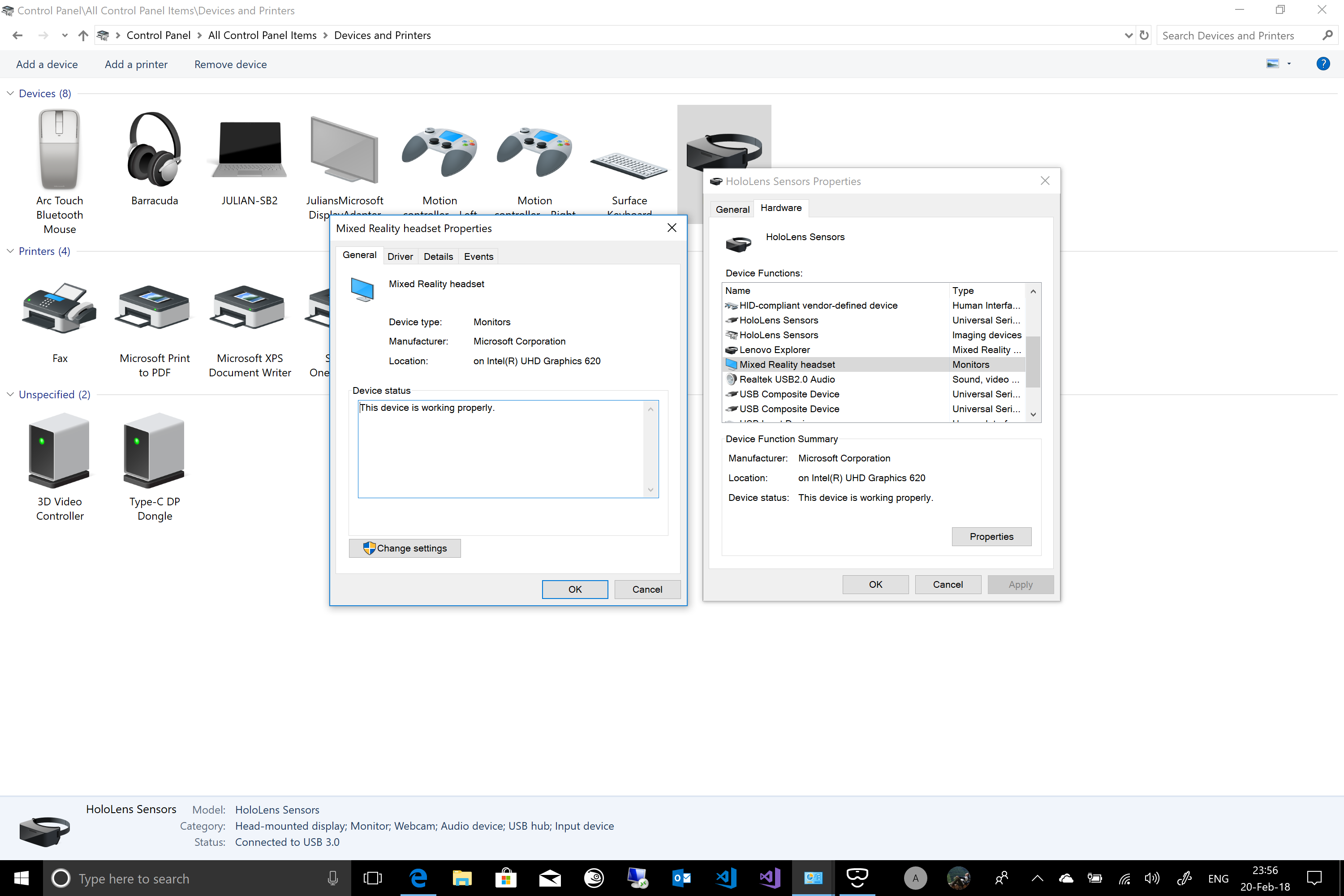The height and width of the screenshot is (896, 1344).
Task: Open the help button in Devices and Printers
Action: click(x=1323, y=64)
